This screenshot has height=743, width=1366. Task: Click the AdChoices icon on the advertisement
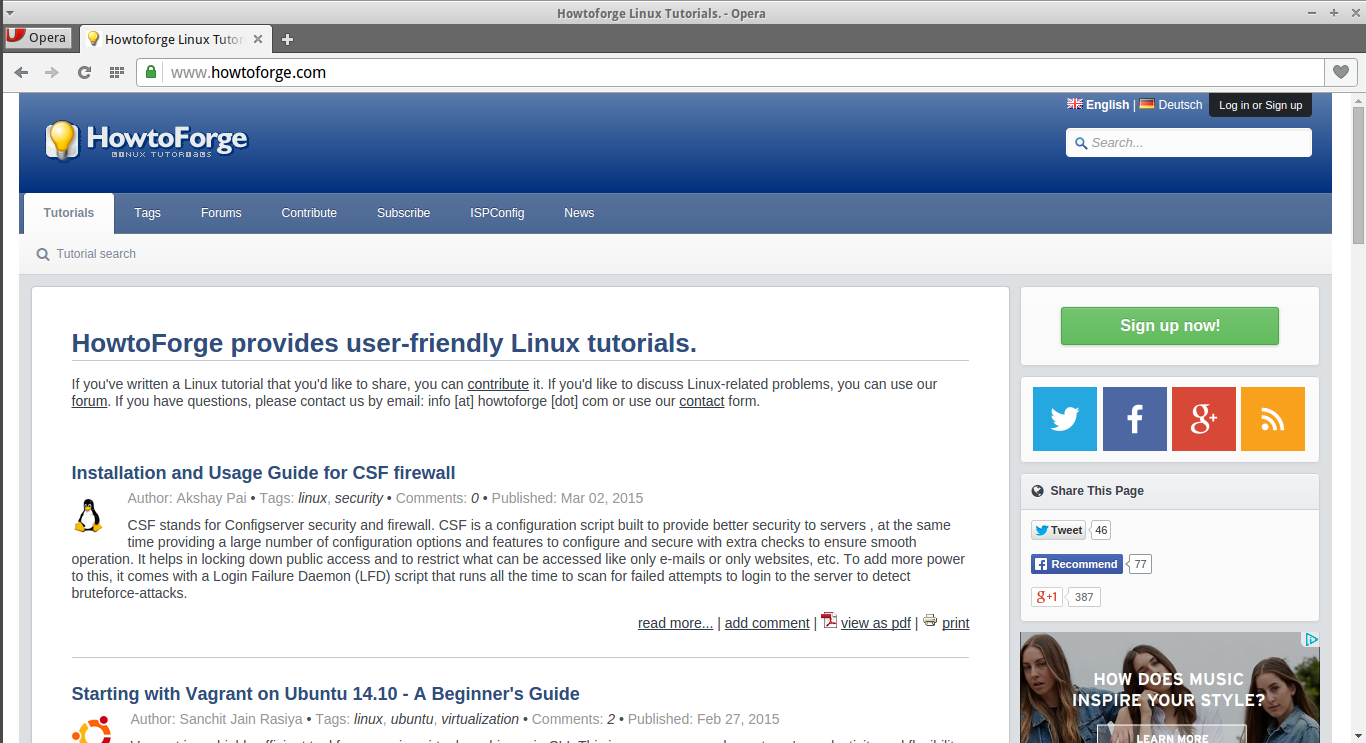coord(1311,639)
